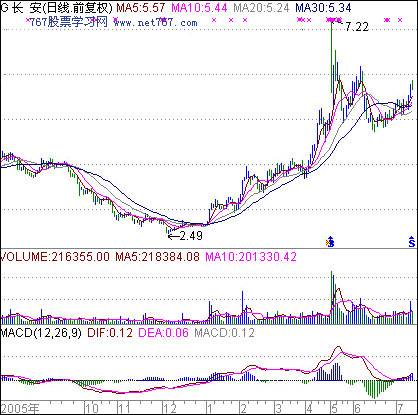
Task: Click the MA10:5.44 indicator label
Action: pyautogui.click(x=199, y=8)
